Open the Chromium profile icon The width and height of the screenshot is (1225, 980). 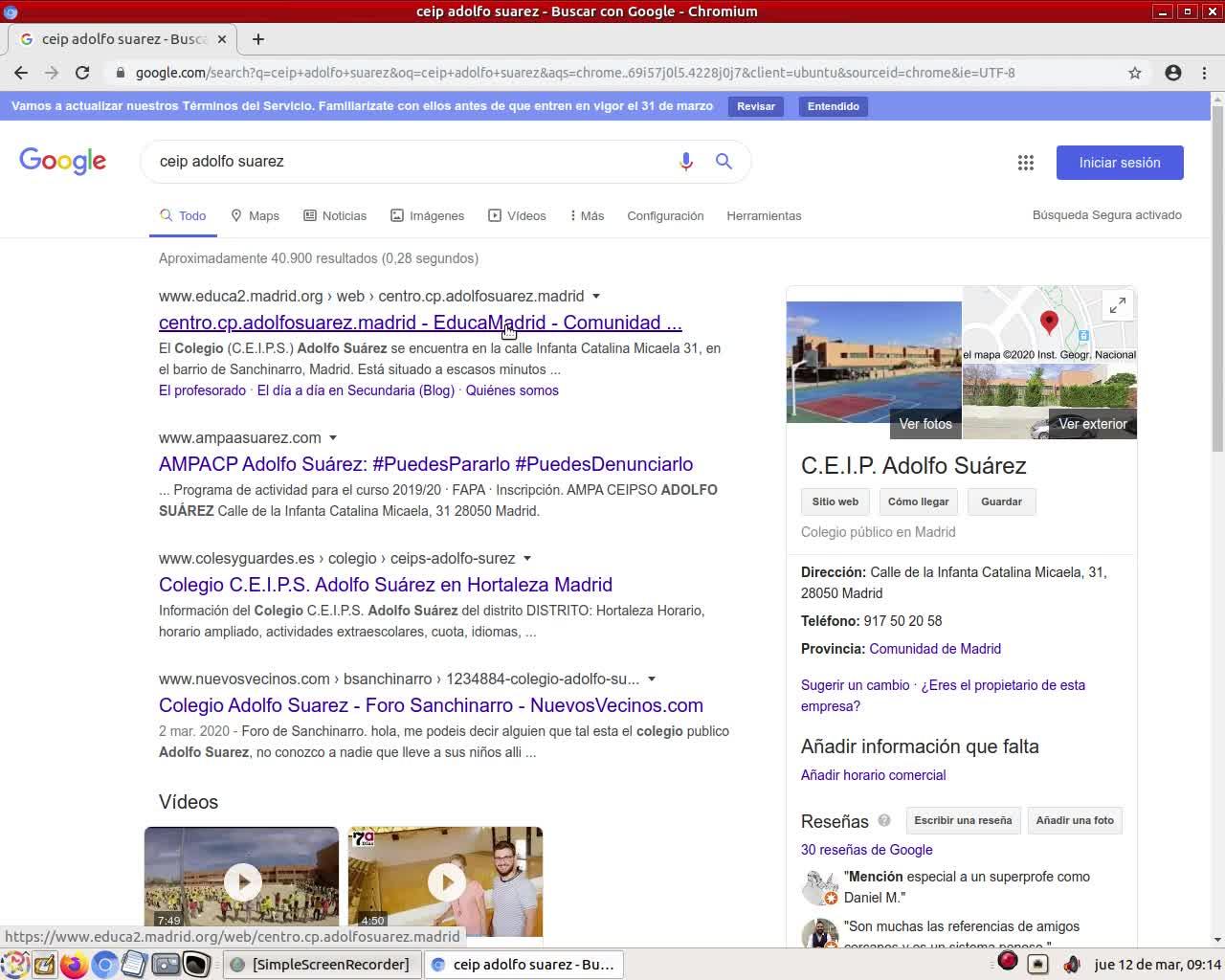click(x=1173, y=73)
